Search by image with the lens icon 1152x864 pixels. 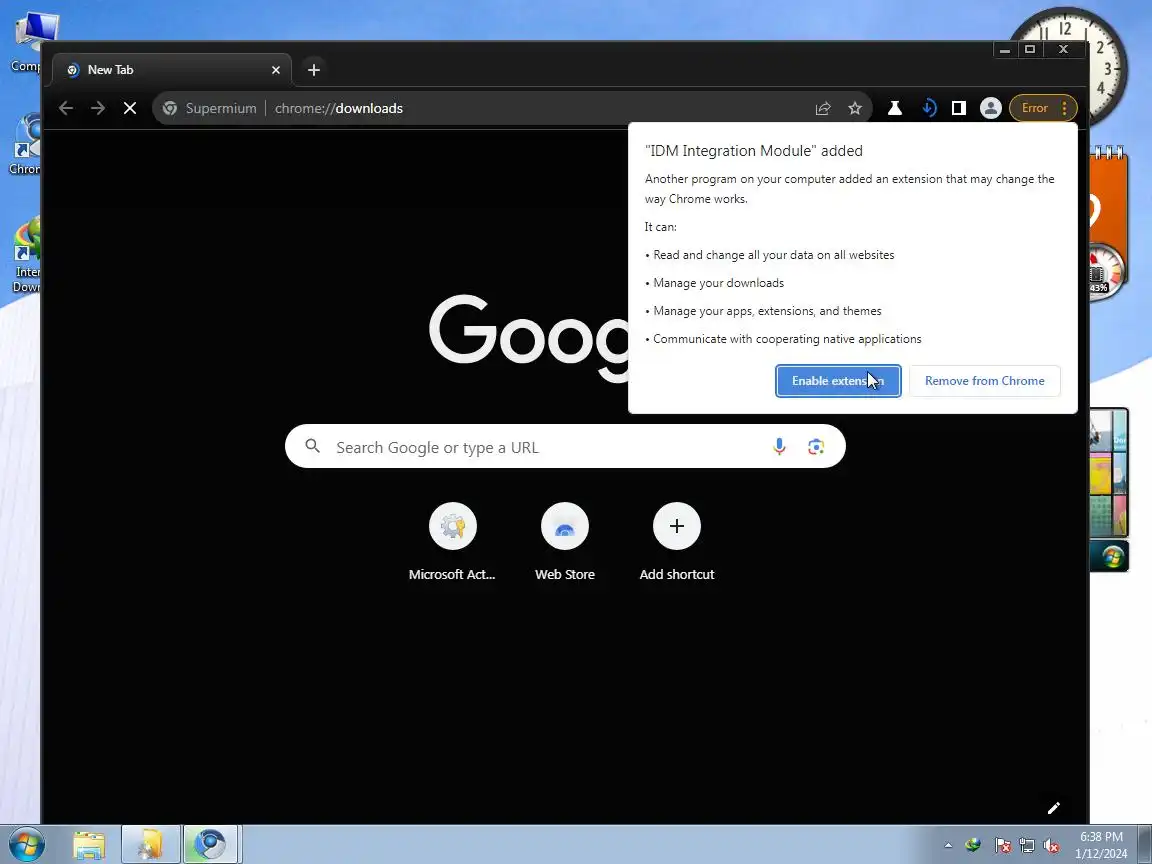816,447
